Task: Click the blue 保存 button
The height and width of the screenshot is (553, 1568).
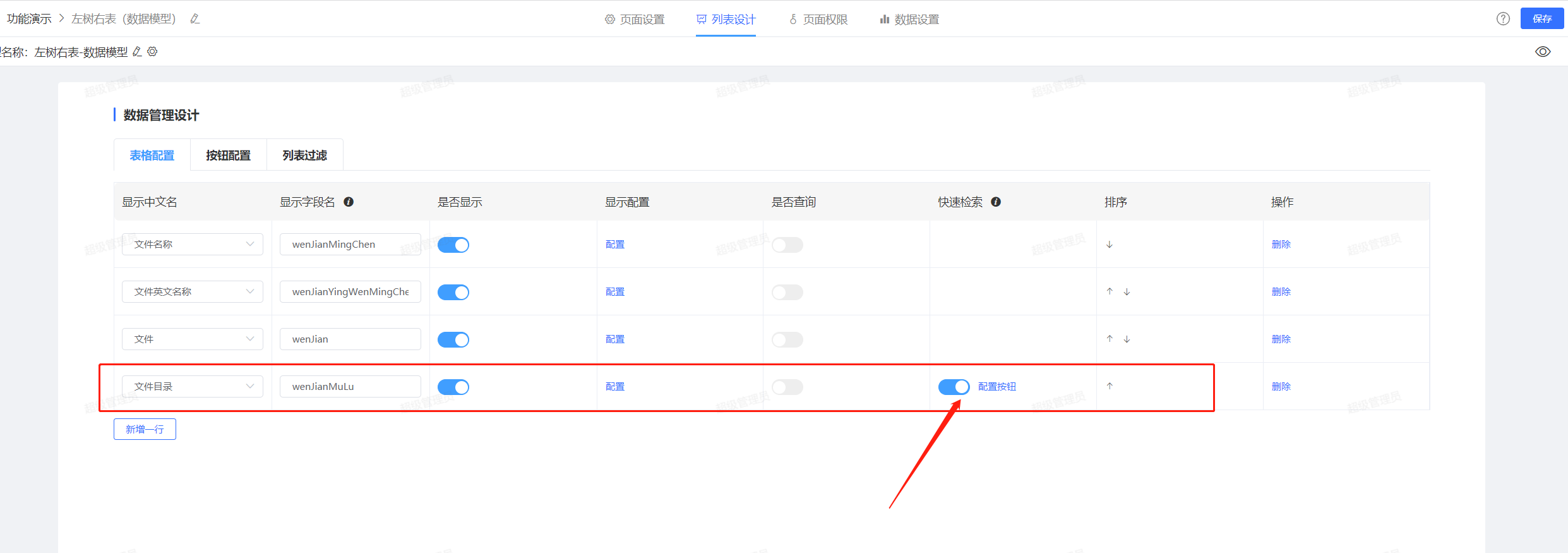Action: click(1542, 19)
